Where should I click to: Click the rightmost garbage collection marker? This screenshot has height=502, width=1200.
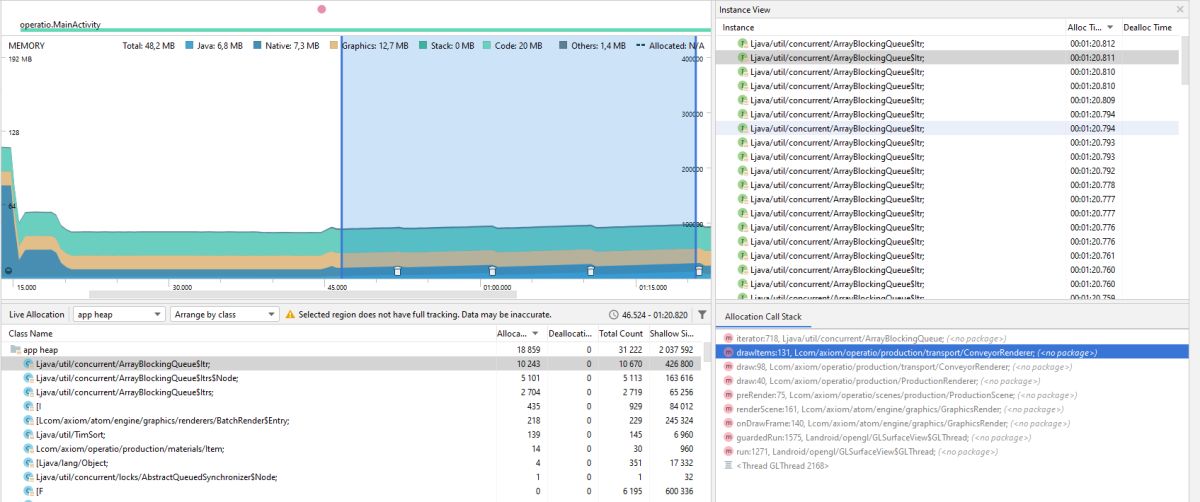(x=699, y=271)
